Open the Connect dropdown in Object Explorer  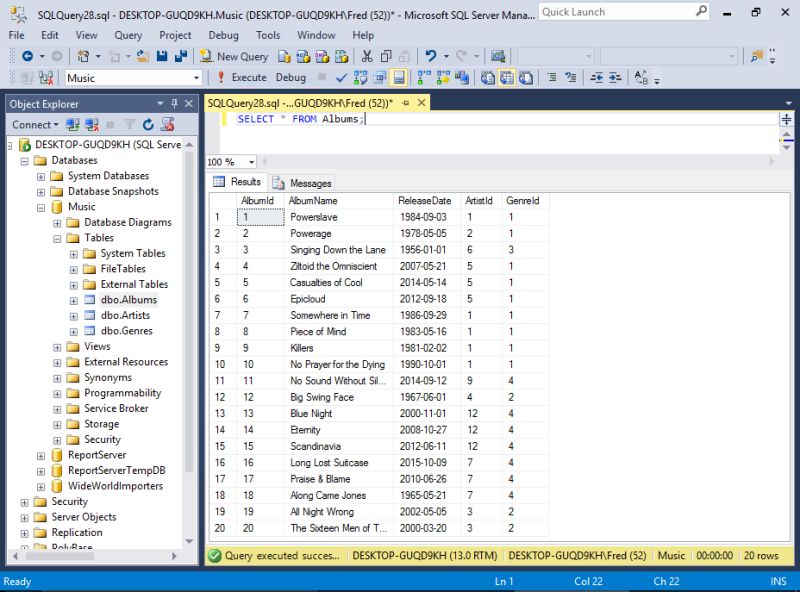35,125
